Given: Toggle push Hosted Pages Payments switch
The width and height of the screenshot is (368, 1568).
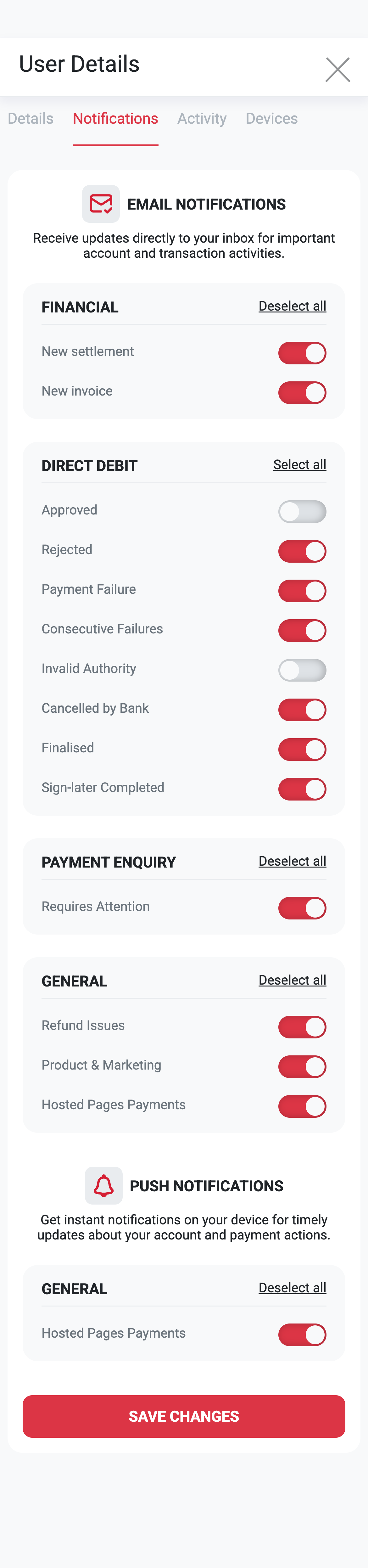Looking at the screenshot, I should 302,1335.
